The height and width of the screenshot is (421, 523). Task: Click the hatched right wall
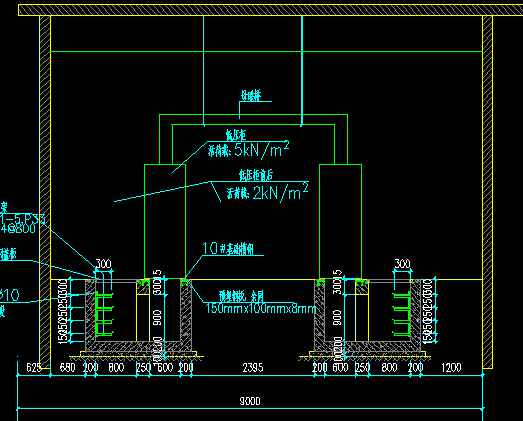coord(487,192)
